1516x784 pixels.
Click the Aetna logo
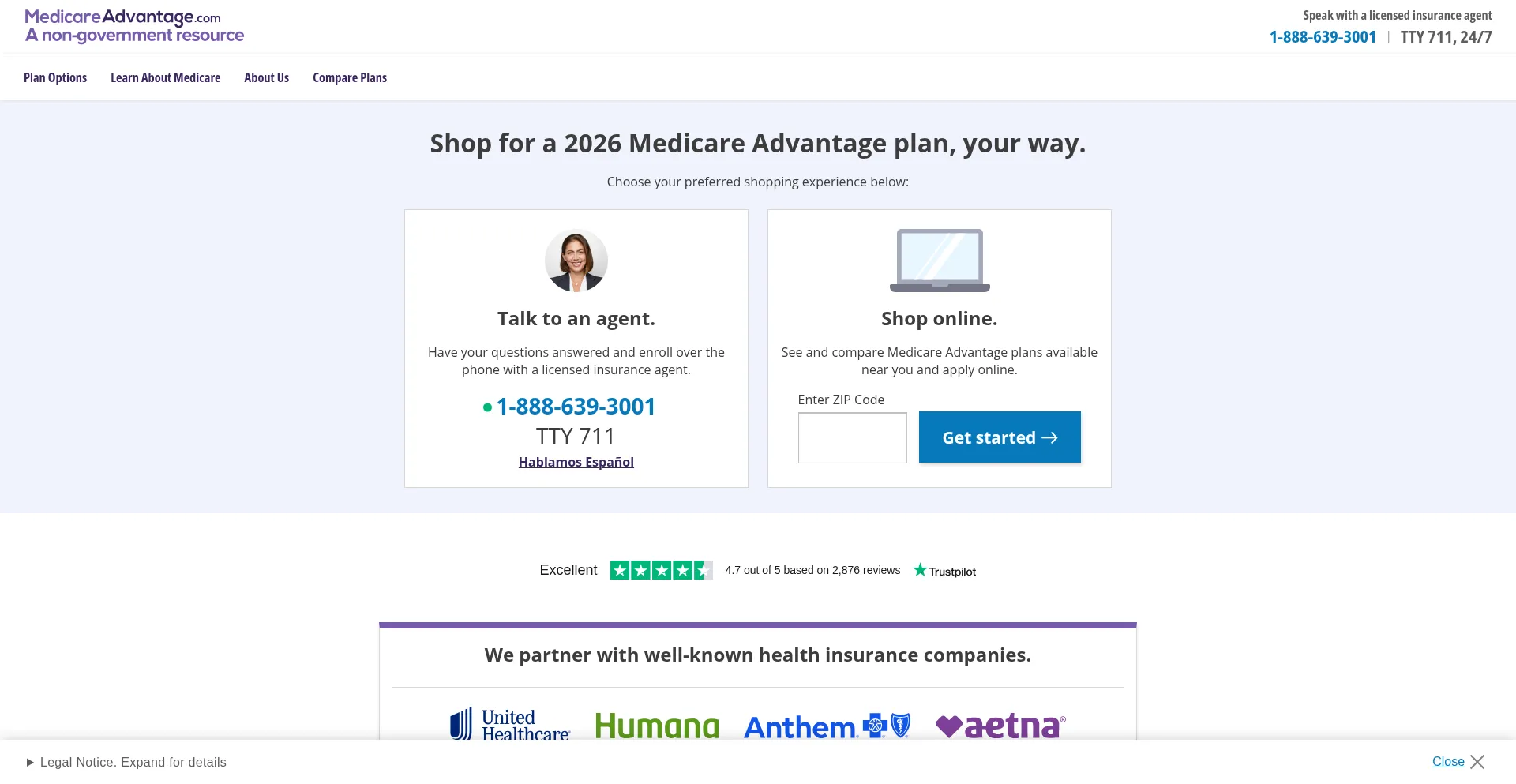[1000, 726]
